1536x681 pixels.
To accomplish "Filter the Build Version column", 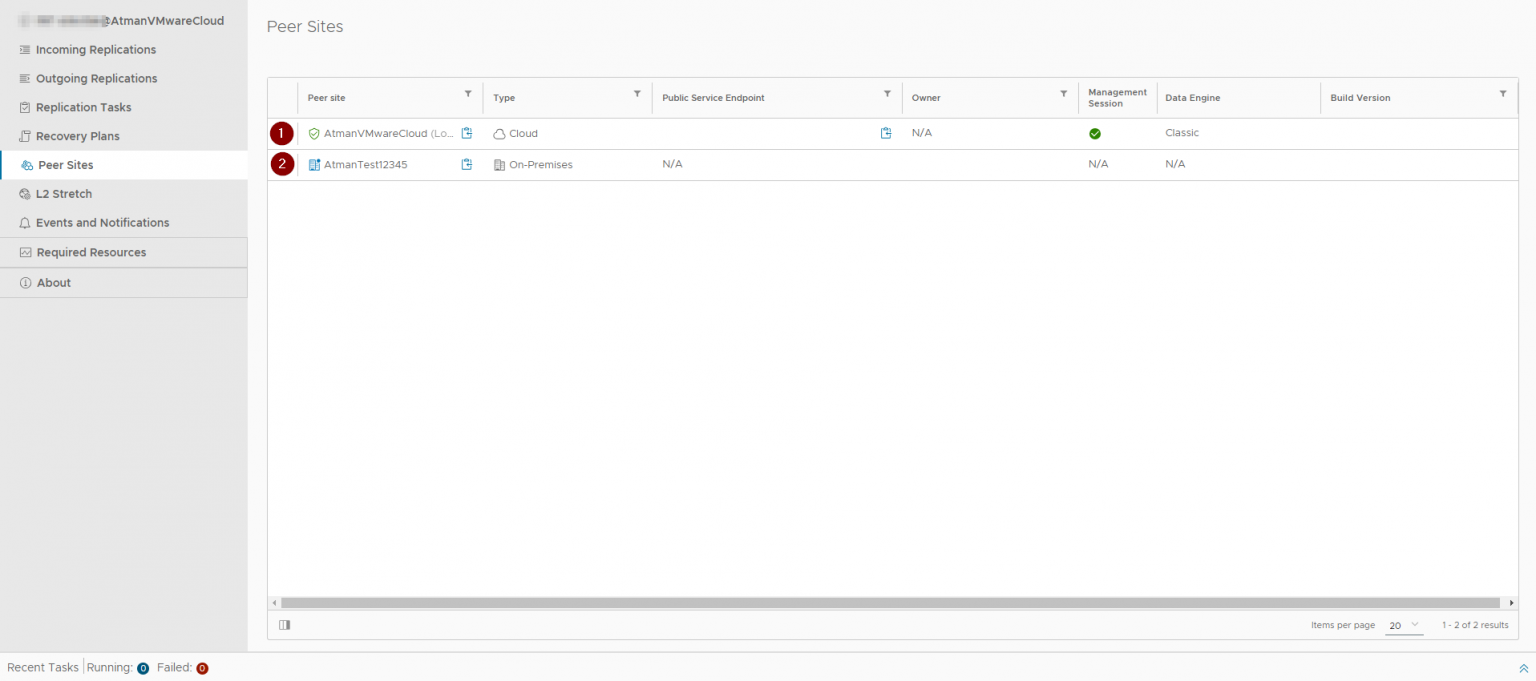I will (x=1502, y=94).
